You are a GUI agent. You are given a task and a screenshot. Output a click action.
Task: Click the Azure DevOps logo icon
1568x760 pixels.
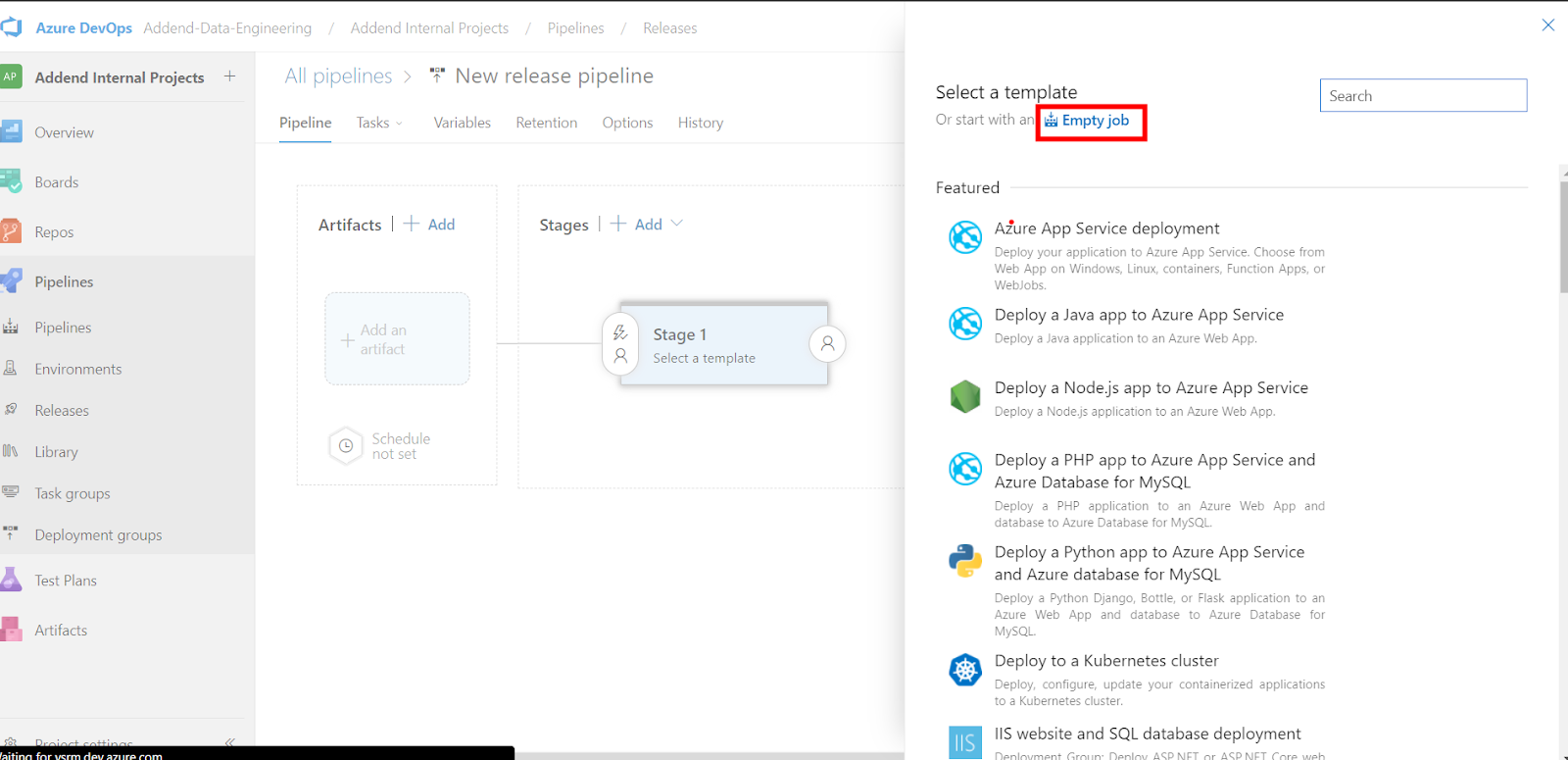11,27
